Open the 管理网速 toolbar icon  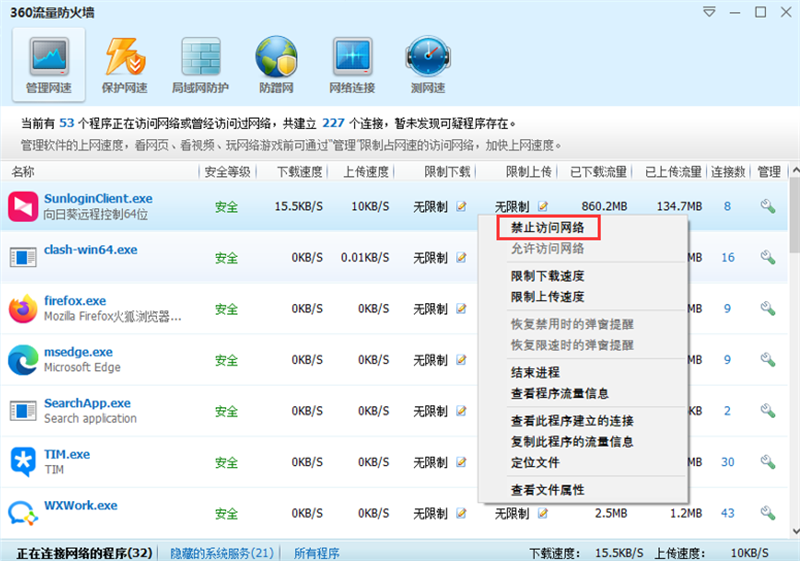pos(48,64)
